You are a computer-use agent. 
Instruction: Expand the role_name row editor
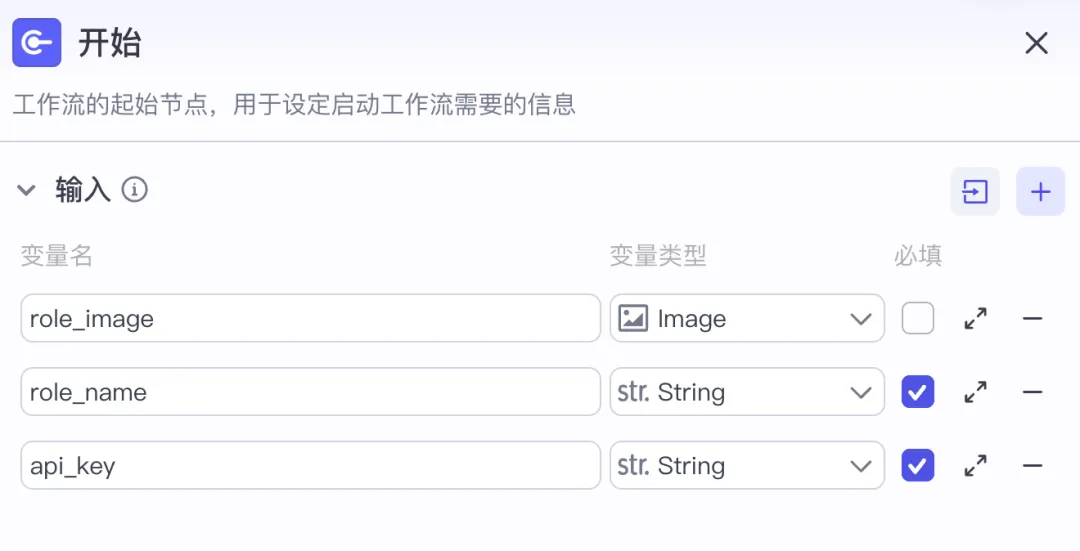pyautogui.click(x=975, y=392)
